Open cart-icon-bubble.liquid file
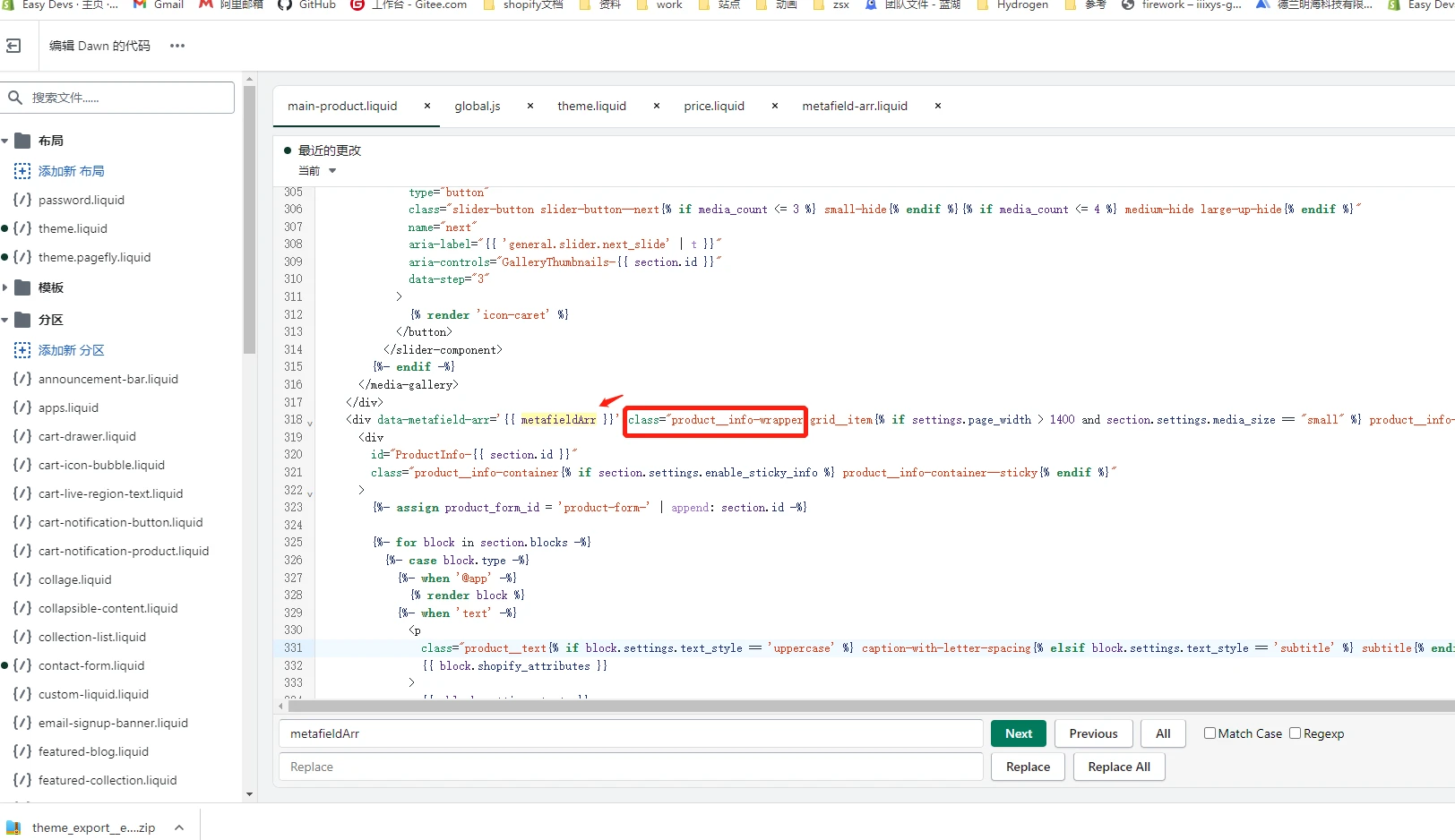 [x=101, y=465]
